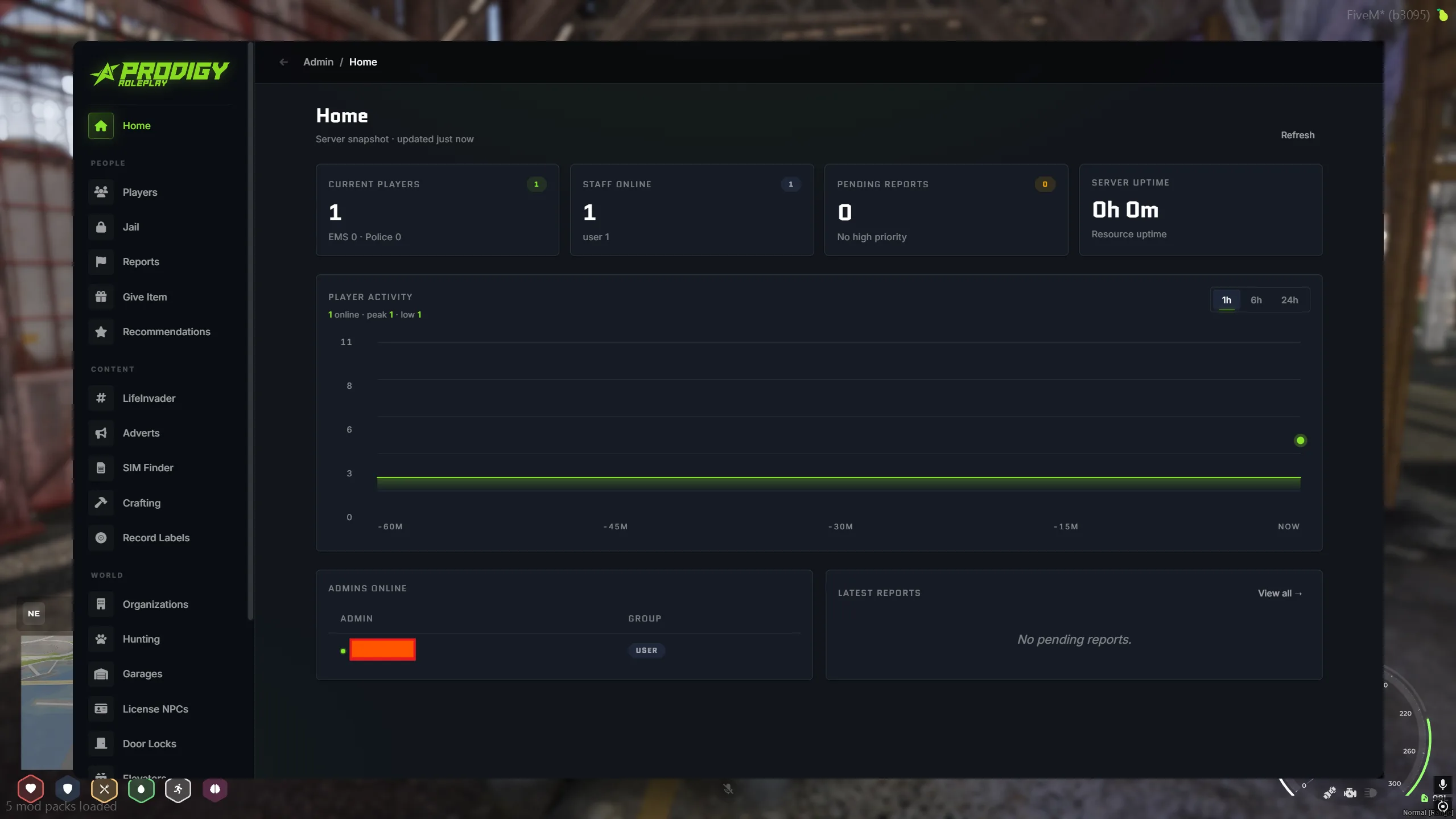Click the muted microphone icon at bottom center
Viewport: 1456px width, 819px height.
728,789
